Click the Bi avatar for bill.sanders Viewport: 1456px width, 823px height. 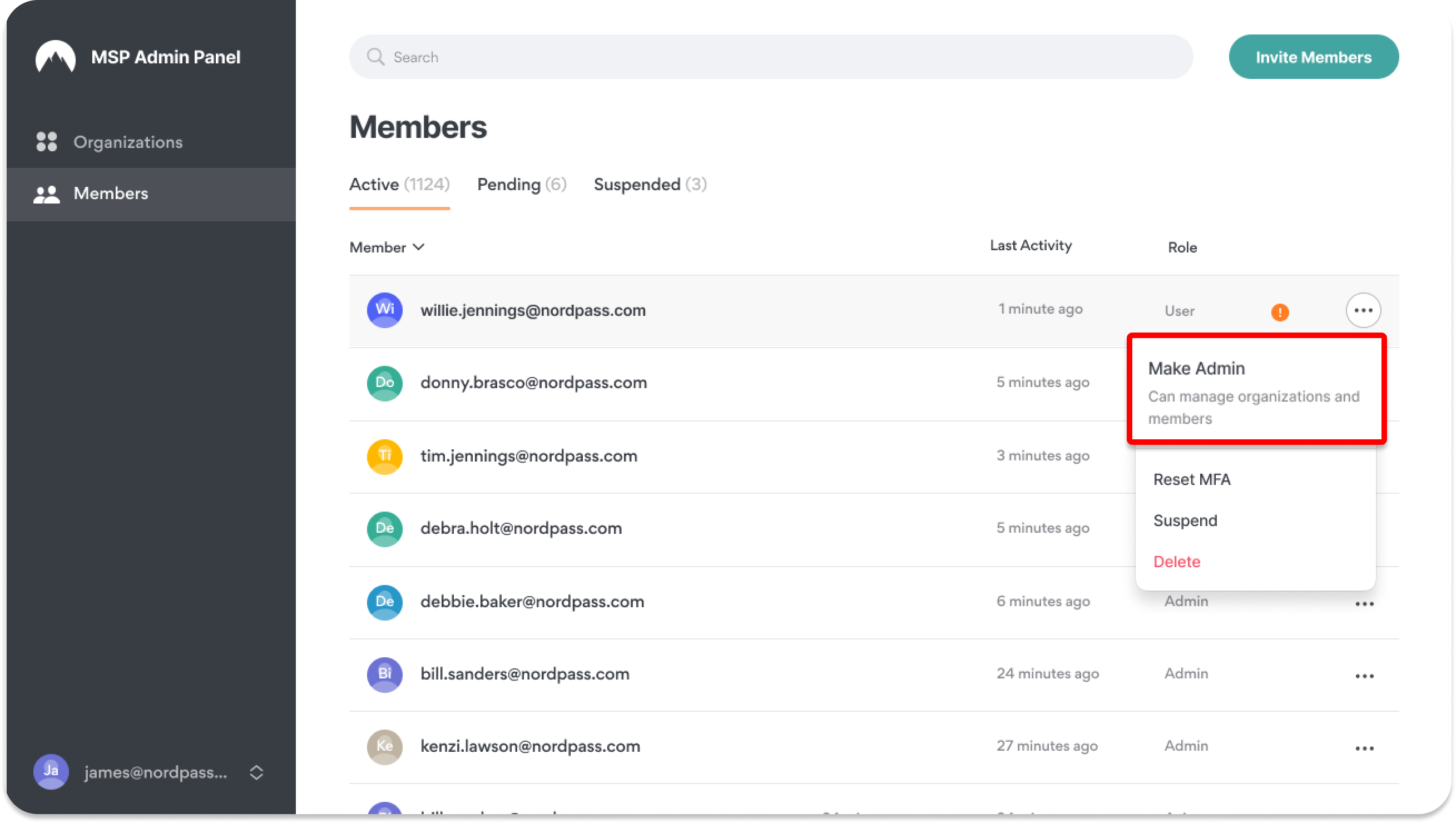click(x=384, y=674)
